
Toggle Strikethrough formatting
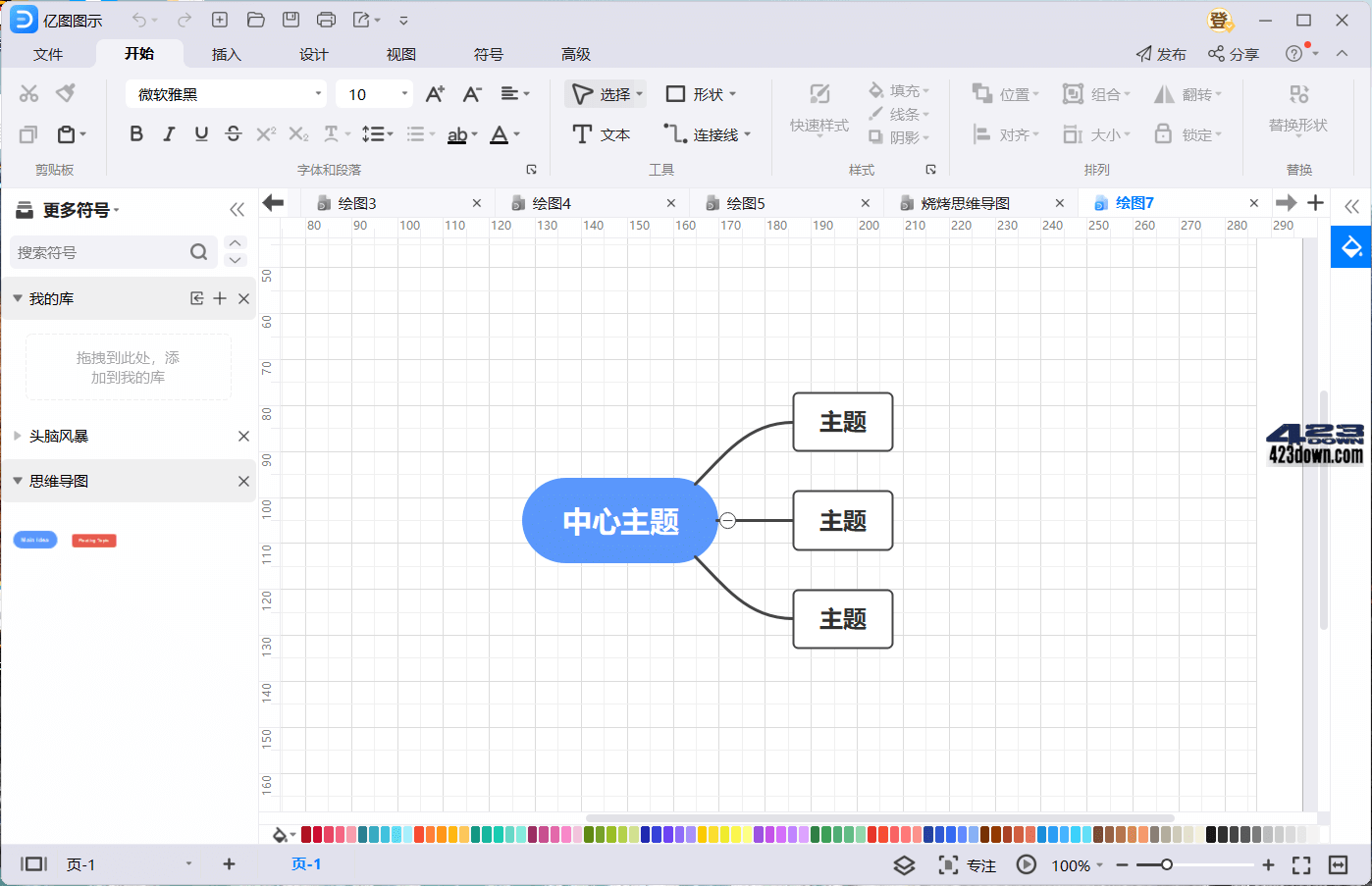pos(234,133)
